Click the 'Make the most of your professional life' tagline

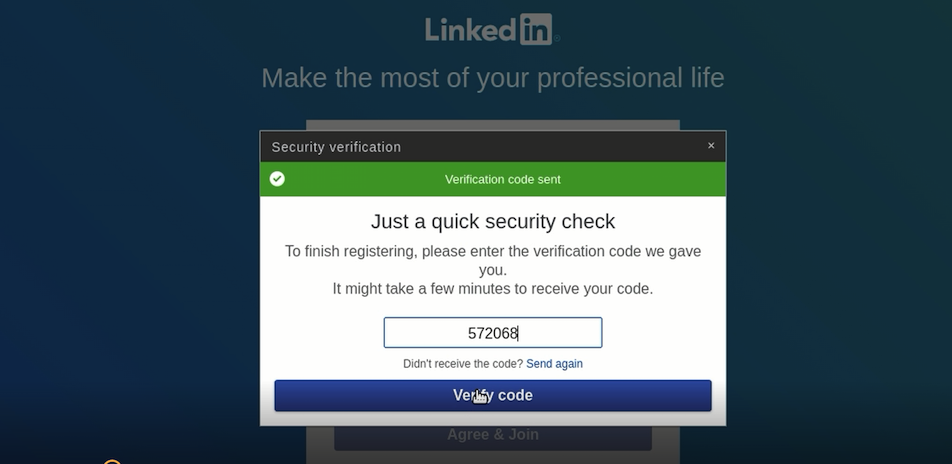tap(492, 78)
